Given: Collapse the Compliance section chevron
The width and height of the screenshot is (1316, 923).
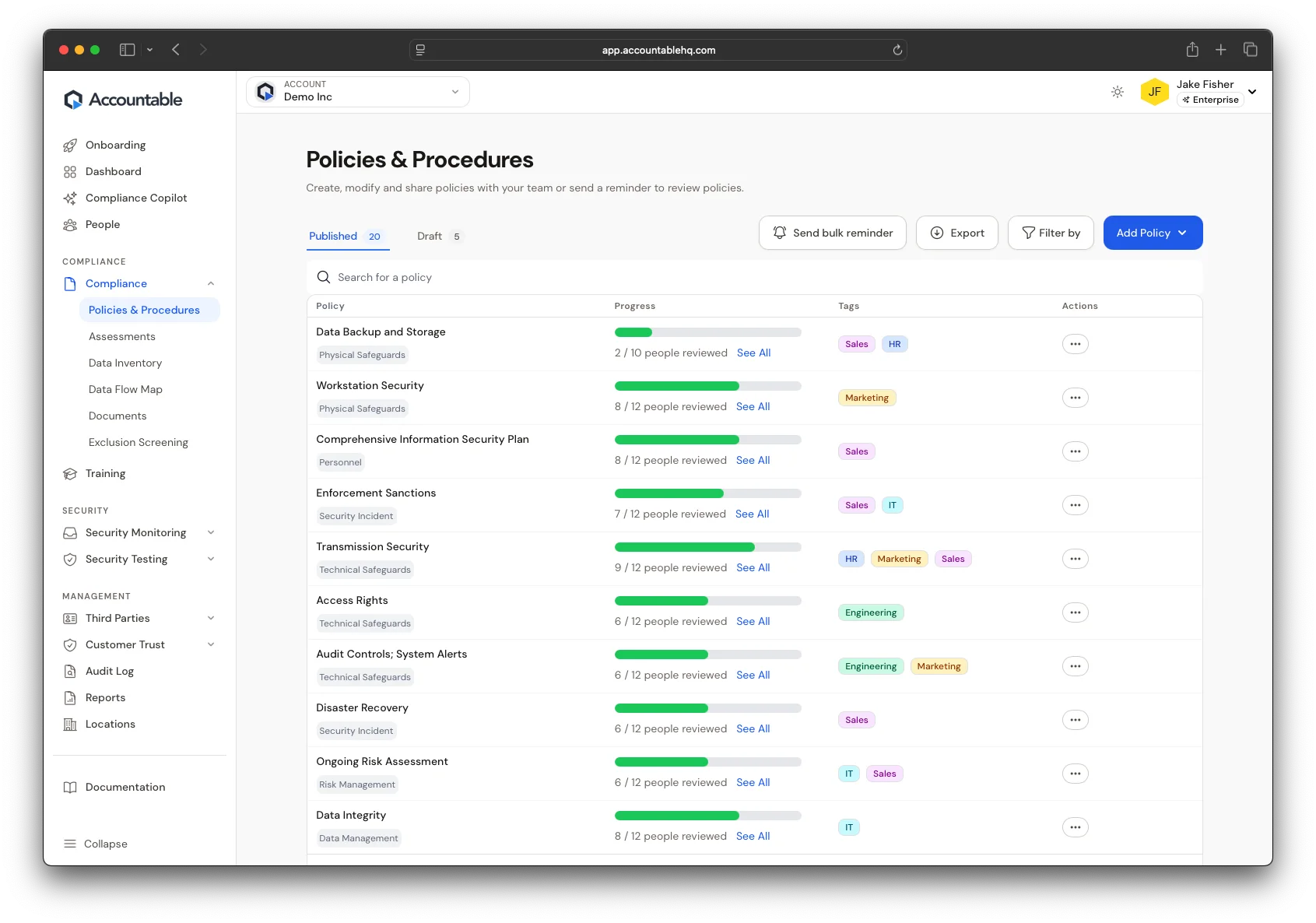Looking at the screenshot, I should pos(211,283).
